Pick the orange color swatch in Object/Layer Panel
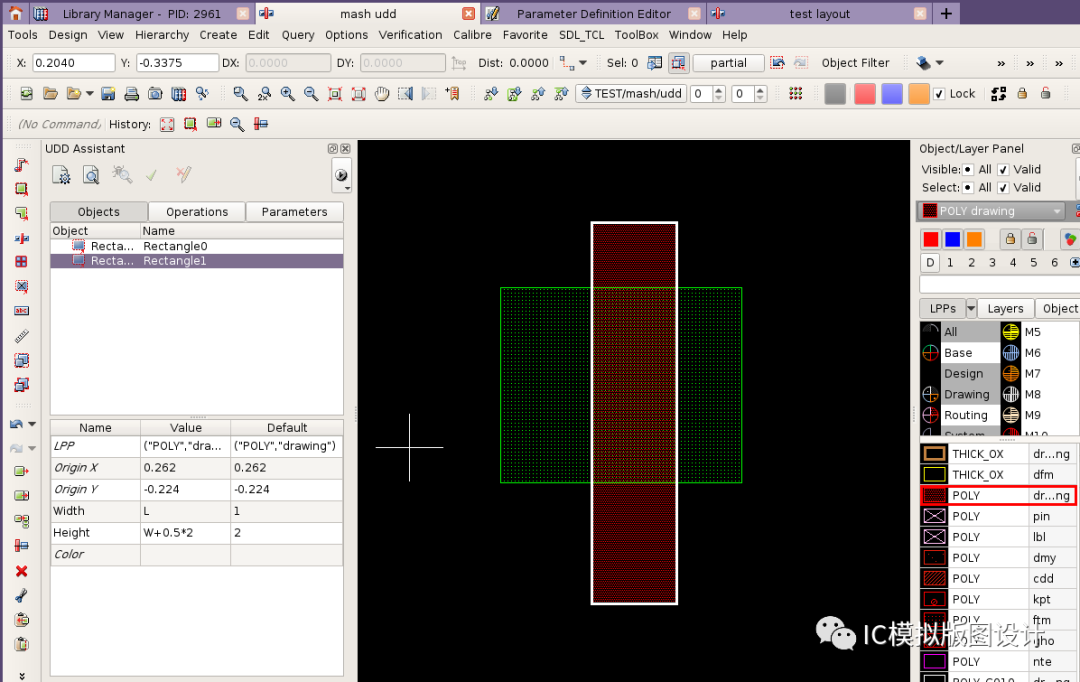This screenshot has height=682, width=1080. pyautogui.click(x=974, y=238)
